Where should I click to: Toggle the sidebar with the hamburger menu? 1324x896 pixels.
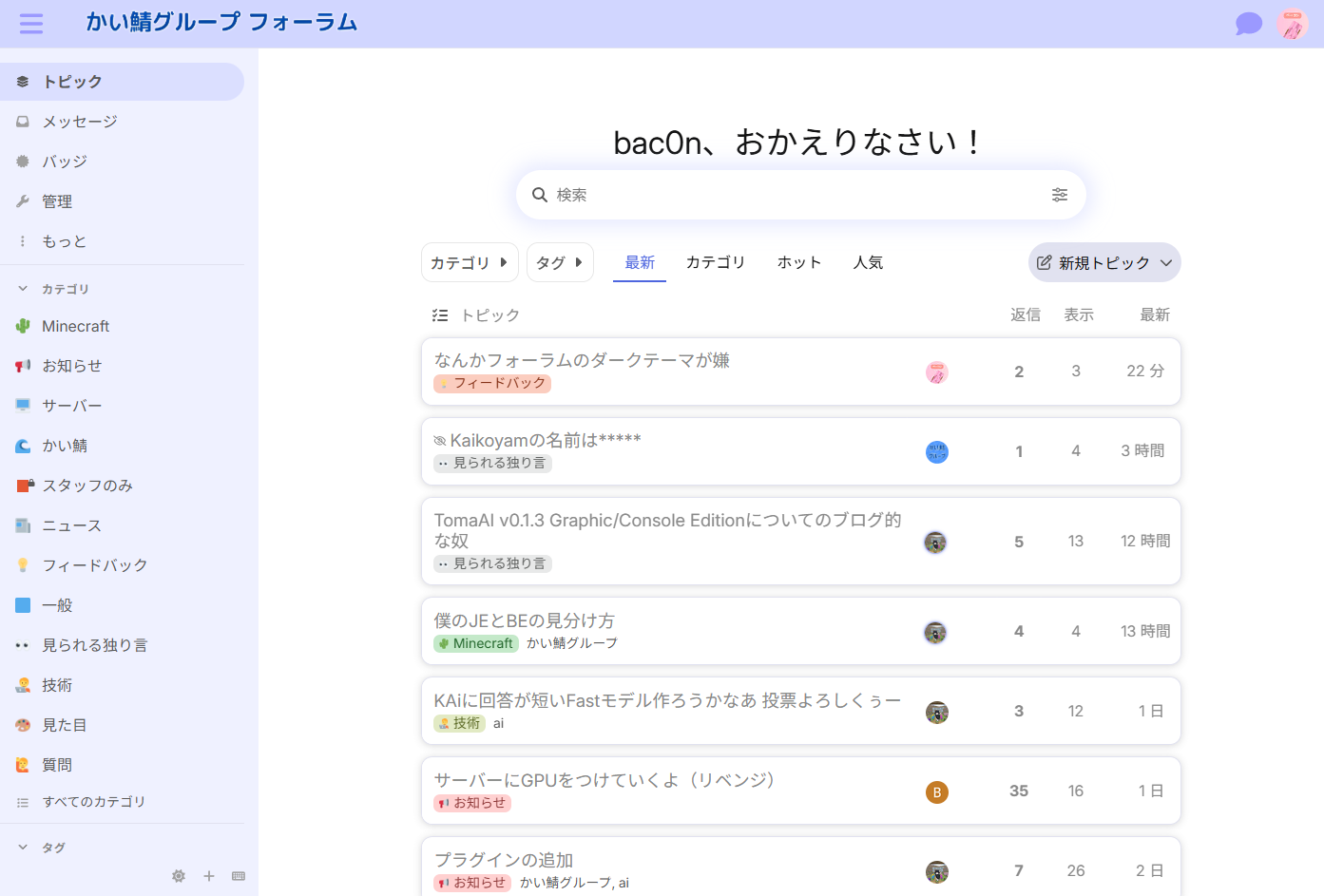[31, 24]
